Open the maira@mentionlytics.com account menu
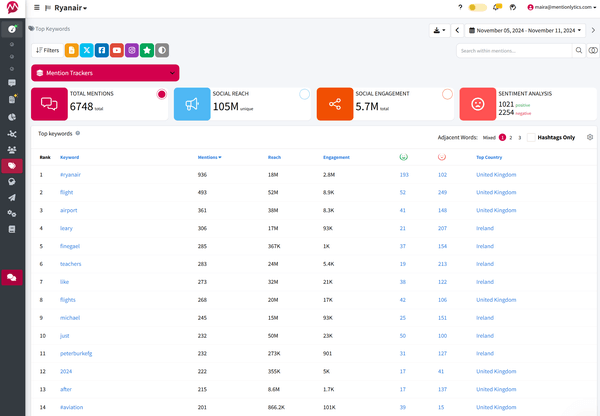600x416 pixels. 561,7
